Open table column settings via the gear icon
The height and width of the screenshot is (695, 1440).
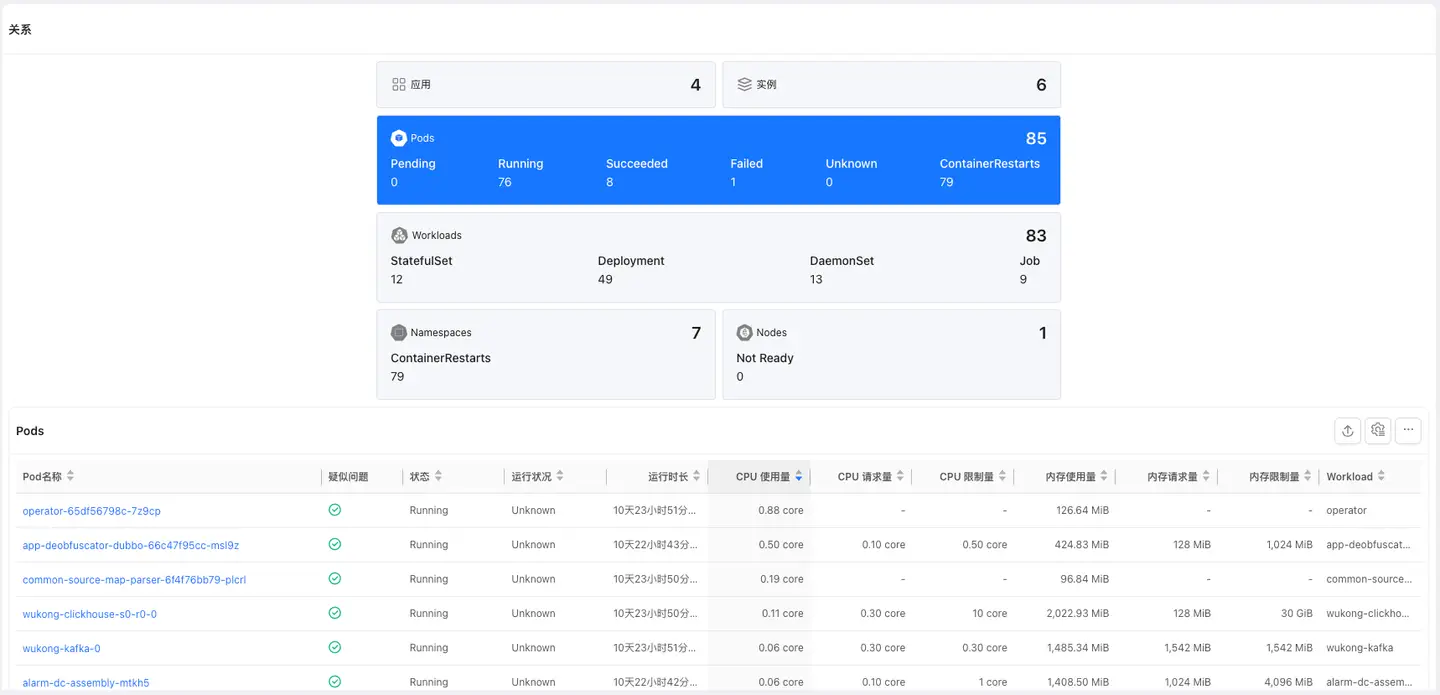[1378, 430]
